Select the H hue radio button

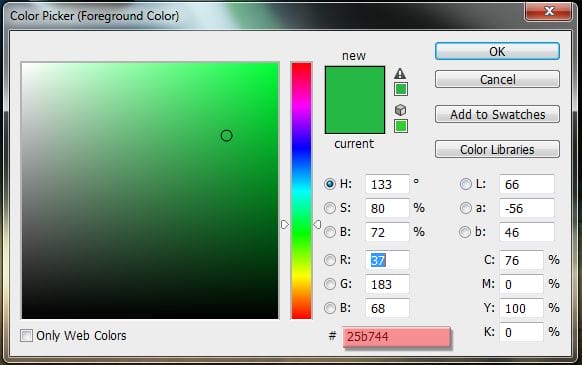[330, 184]
